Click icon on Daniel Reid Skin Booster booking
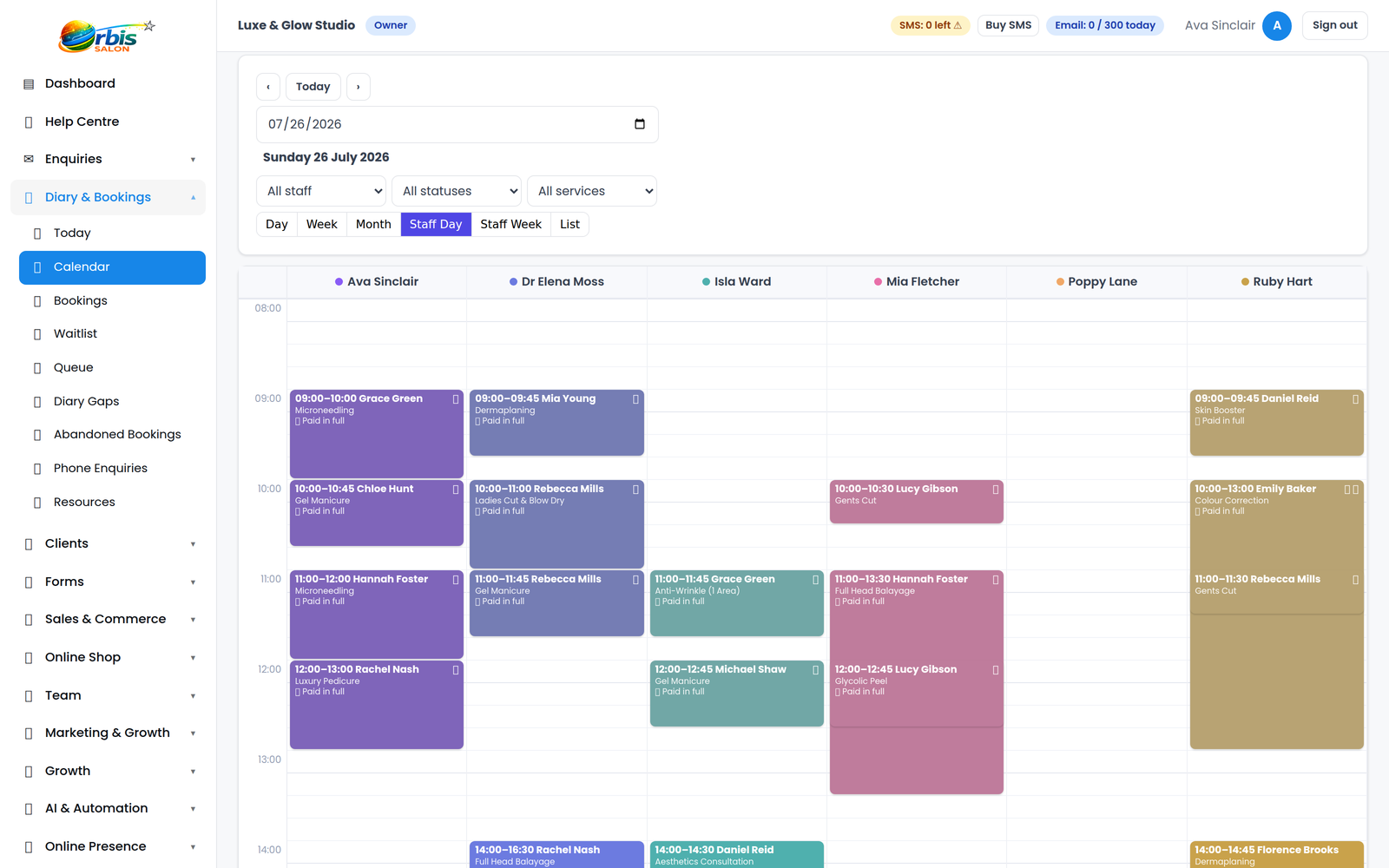 click(1355, 399)
